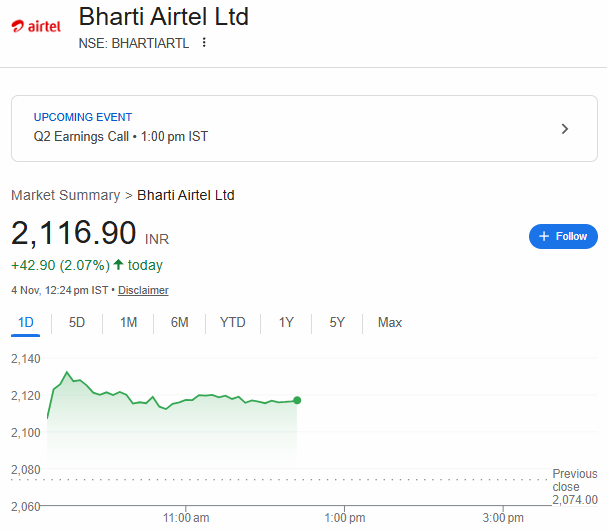
Task: Click the up arrow beside today's change
Action: (x=118, y=265)
